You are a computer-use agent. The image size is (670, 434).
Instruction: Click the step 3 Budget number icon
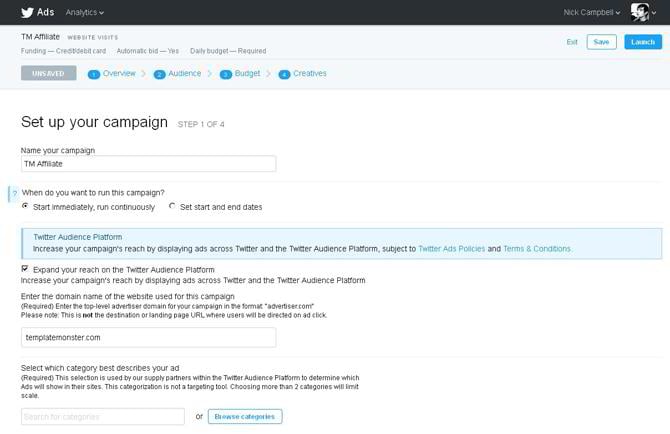pyautogui.click(x=226, y=74)
